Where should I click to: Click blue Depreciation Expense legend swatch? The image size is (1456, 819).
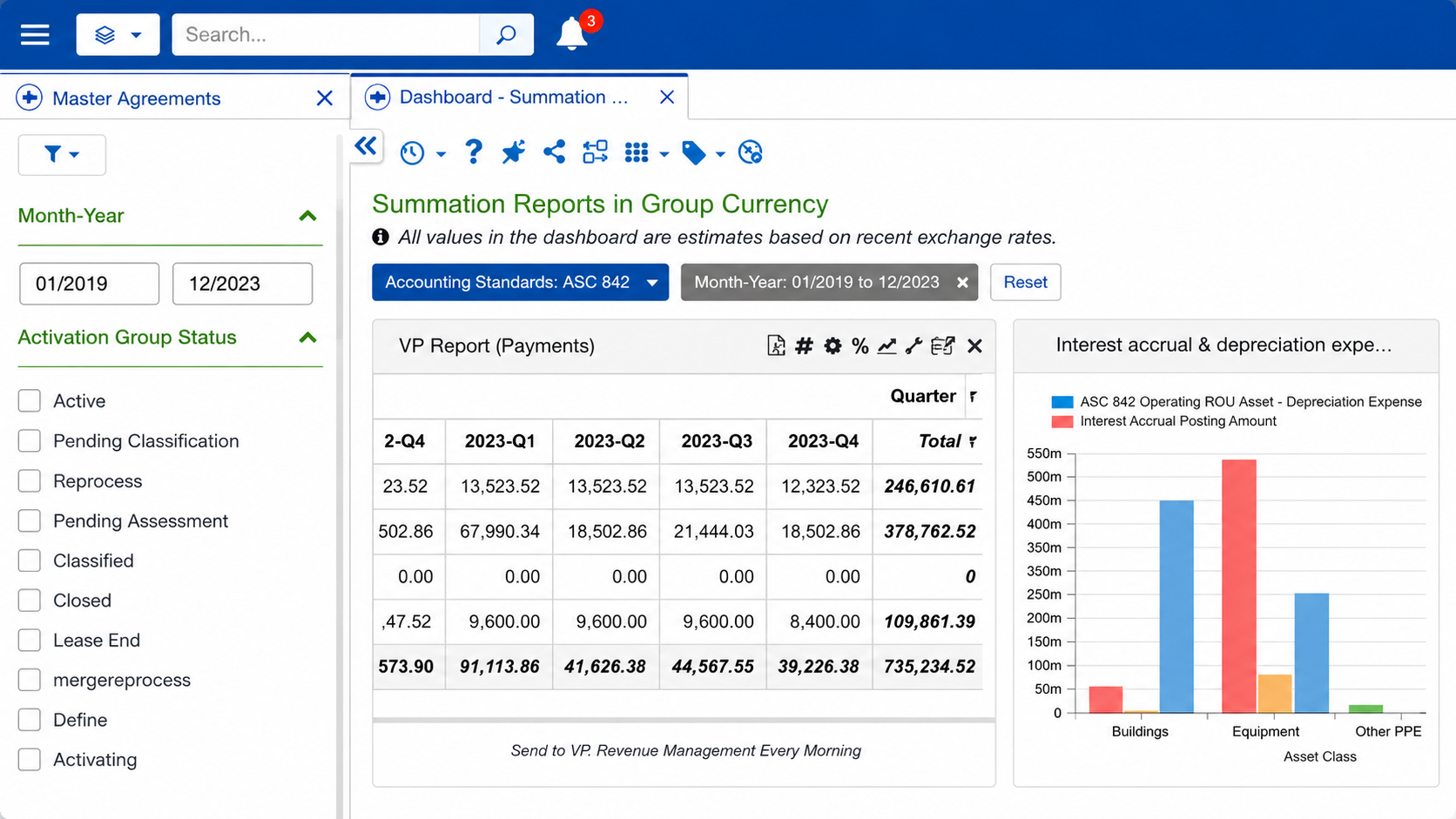[x=1062, y=402]
